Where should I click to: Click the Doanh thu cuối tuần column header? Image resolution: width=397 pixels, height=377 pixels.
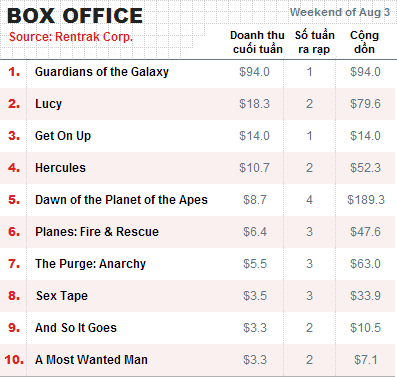(x=257, y=42)
